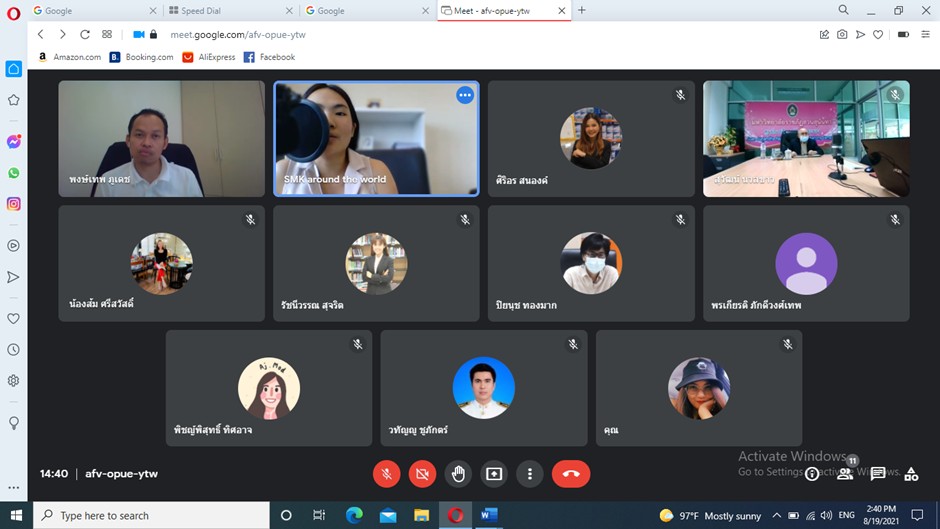Screen dimensions: 940x529
Task: Click the AliExpress bookmark
Action: (209, 57)
